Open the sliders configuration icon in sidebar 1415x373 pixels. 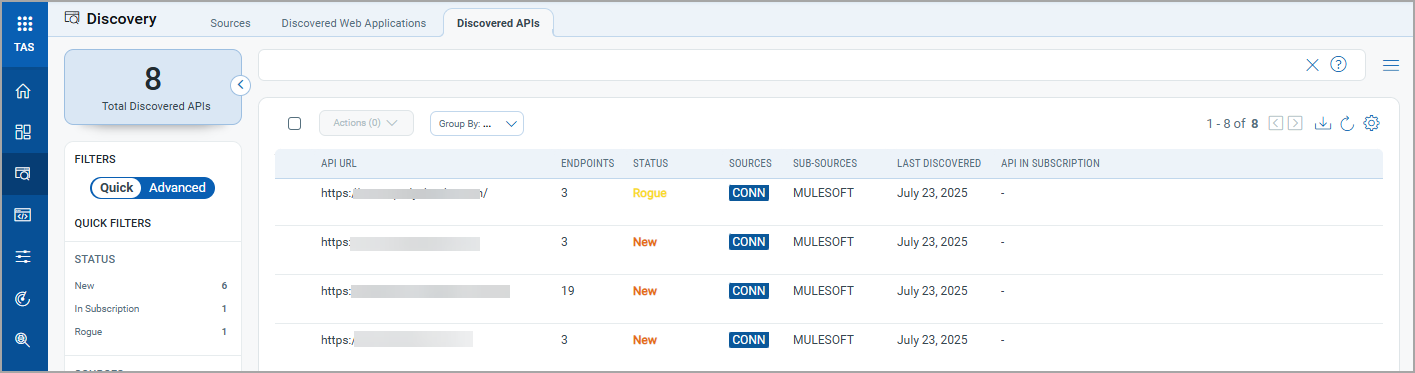pyautogui.click(x=24, y=257)
